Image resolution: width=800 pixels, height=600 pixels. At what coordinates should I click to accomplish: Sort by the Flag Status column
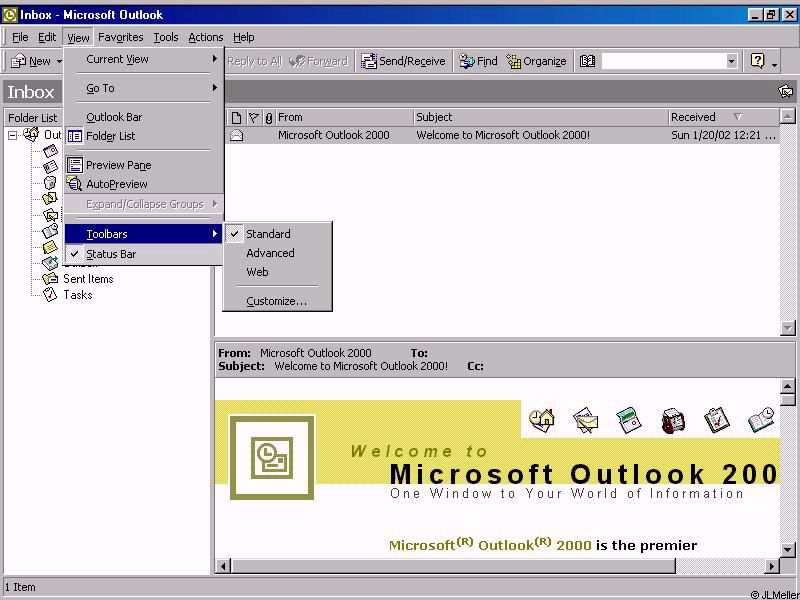coord(254,118)
